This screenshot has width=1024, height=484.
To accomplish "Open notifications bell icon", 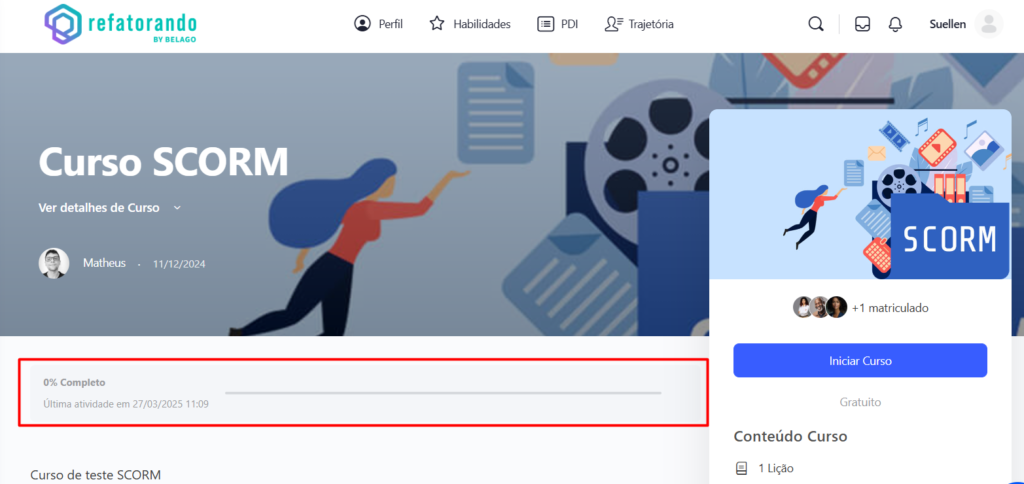I will pos(895,24).
